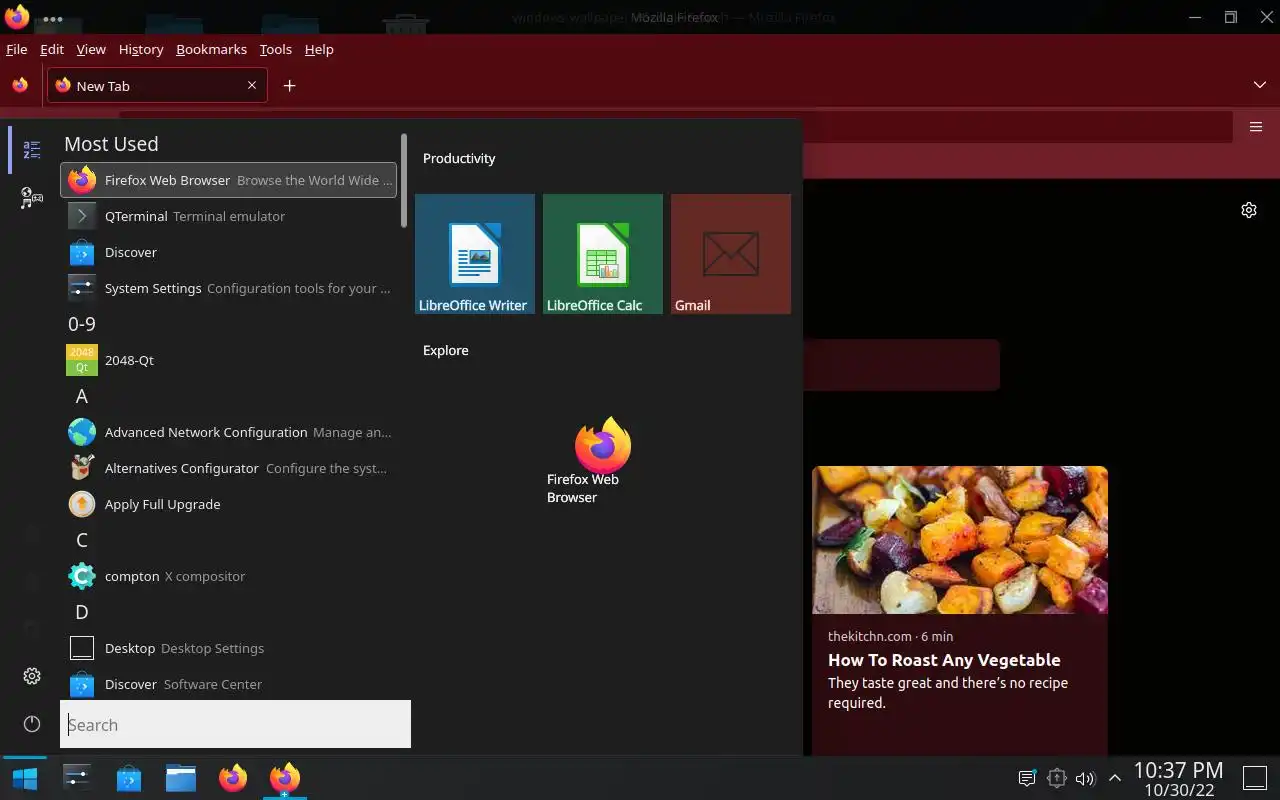Click the letter A section header
The width and height of the screenshot is (1280, 800).
point(82,396)
